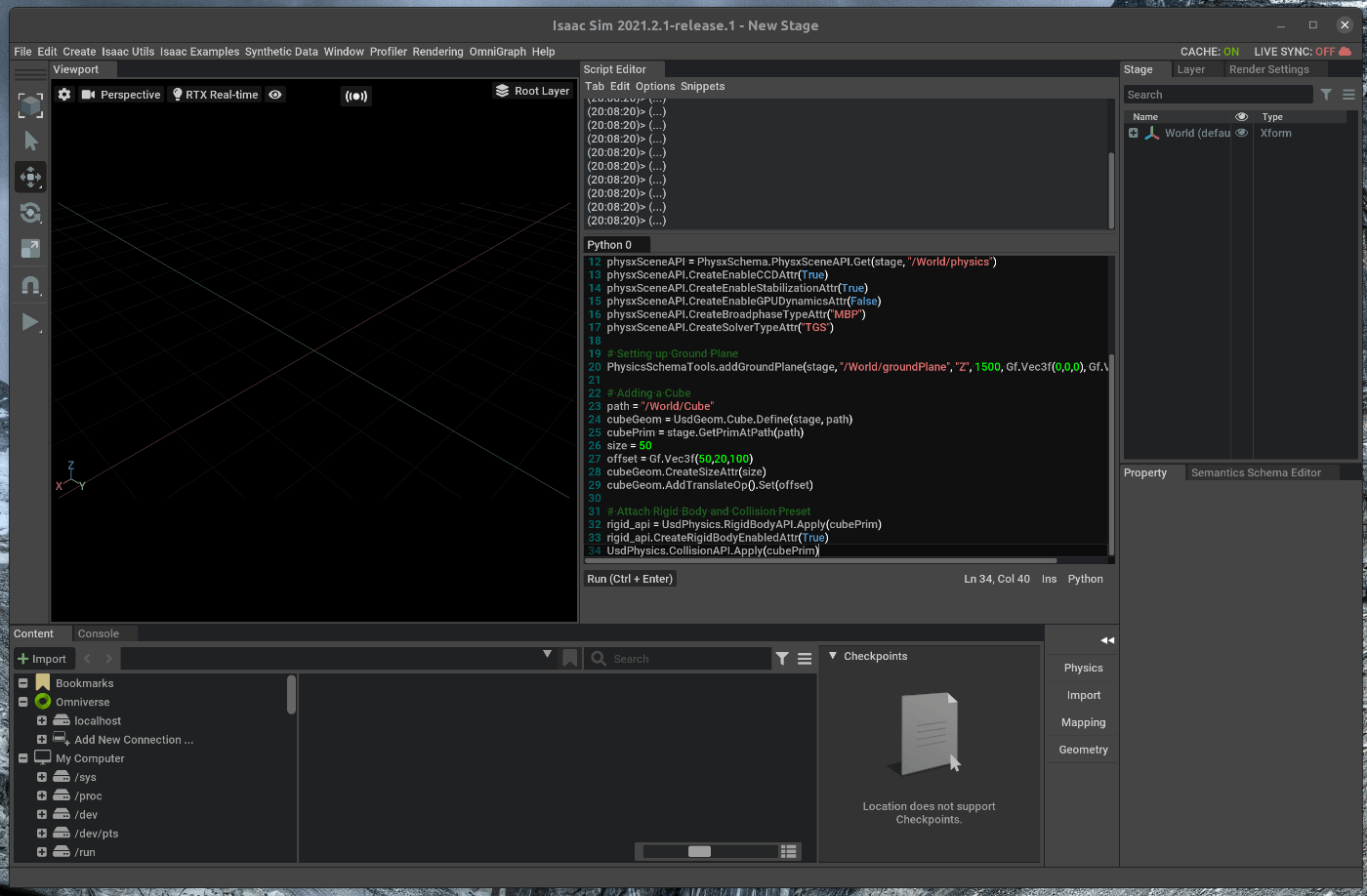Collapse the My Computer tree node
1367x896 pixels.
23,758
